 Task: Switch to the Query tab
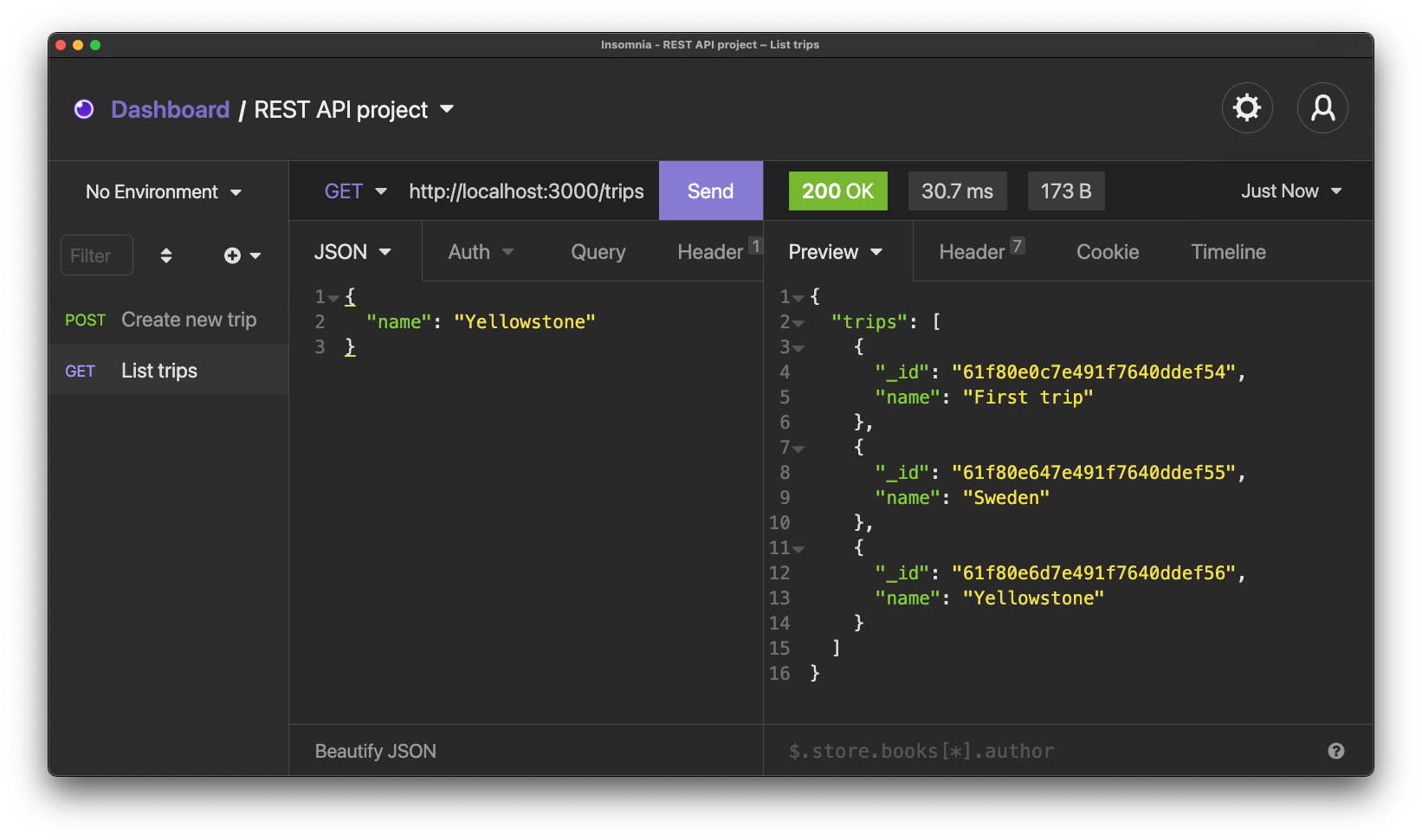point(598,252)
